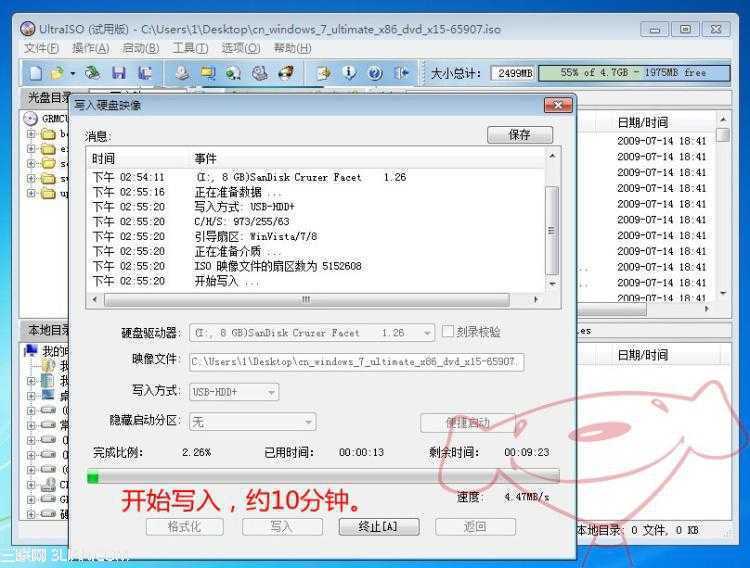Open the 工具(T) menu
This screenshot has width=750, height=568.
point(190,48)
